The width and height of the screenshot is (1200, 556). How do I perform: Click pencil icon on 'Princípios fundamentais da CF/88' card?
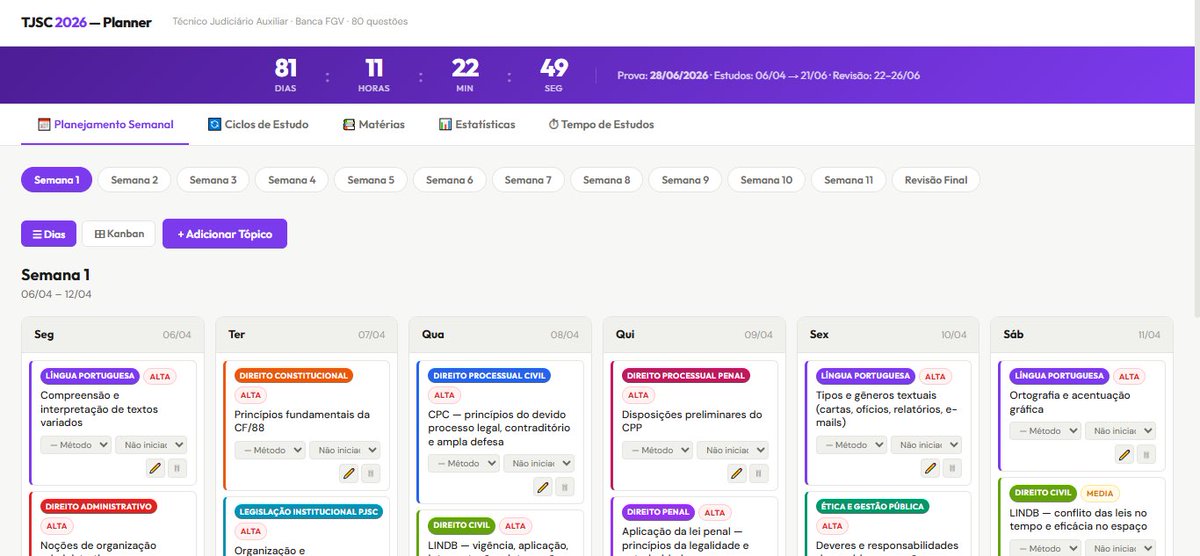[x=349, y=473]
